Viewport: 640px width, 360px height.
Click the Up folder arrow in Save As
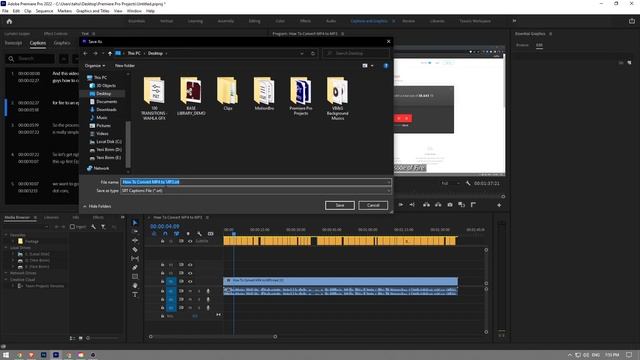pos(110,53)
